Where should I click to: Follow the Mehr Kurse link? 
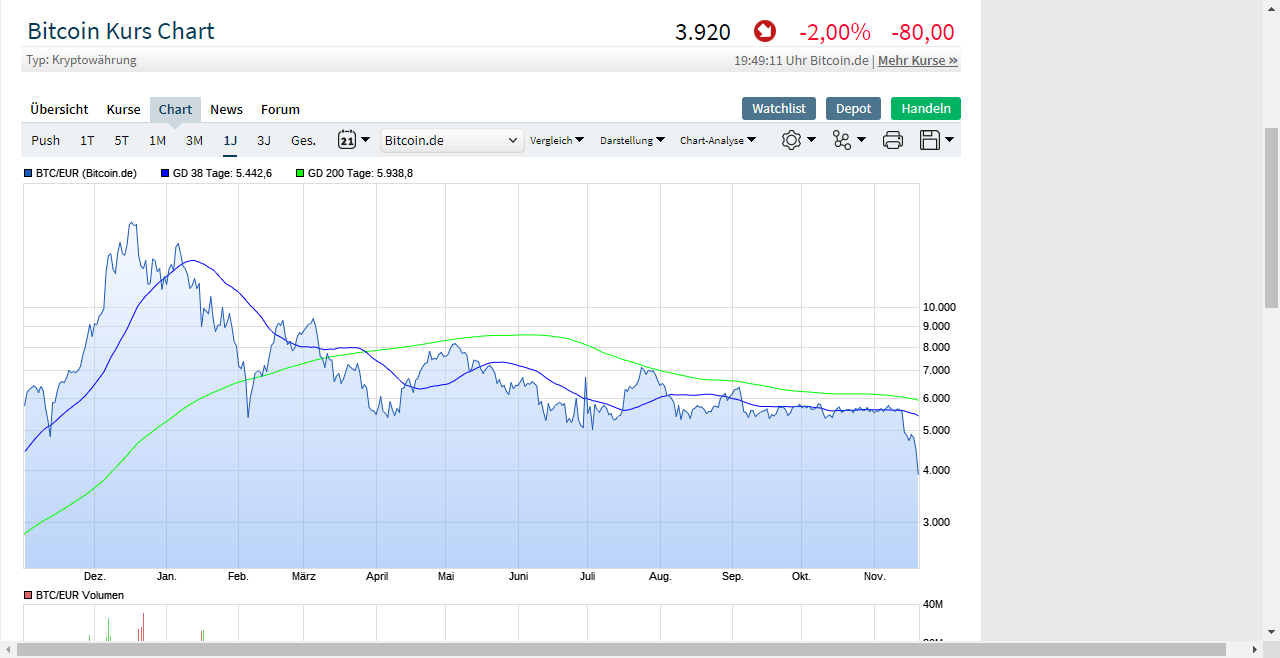click(x=917, y=60)
